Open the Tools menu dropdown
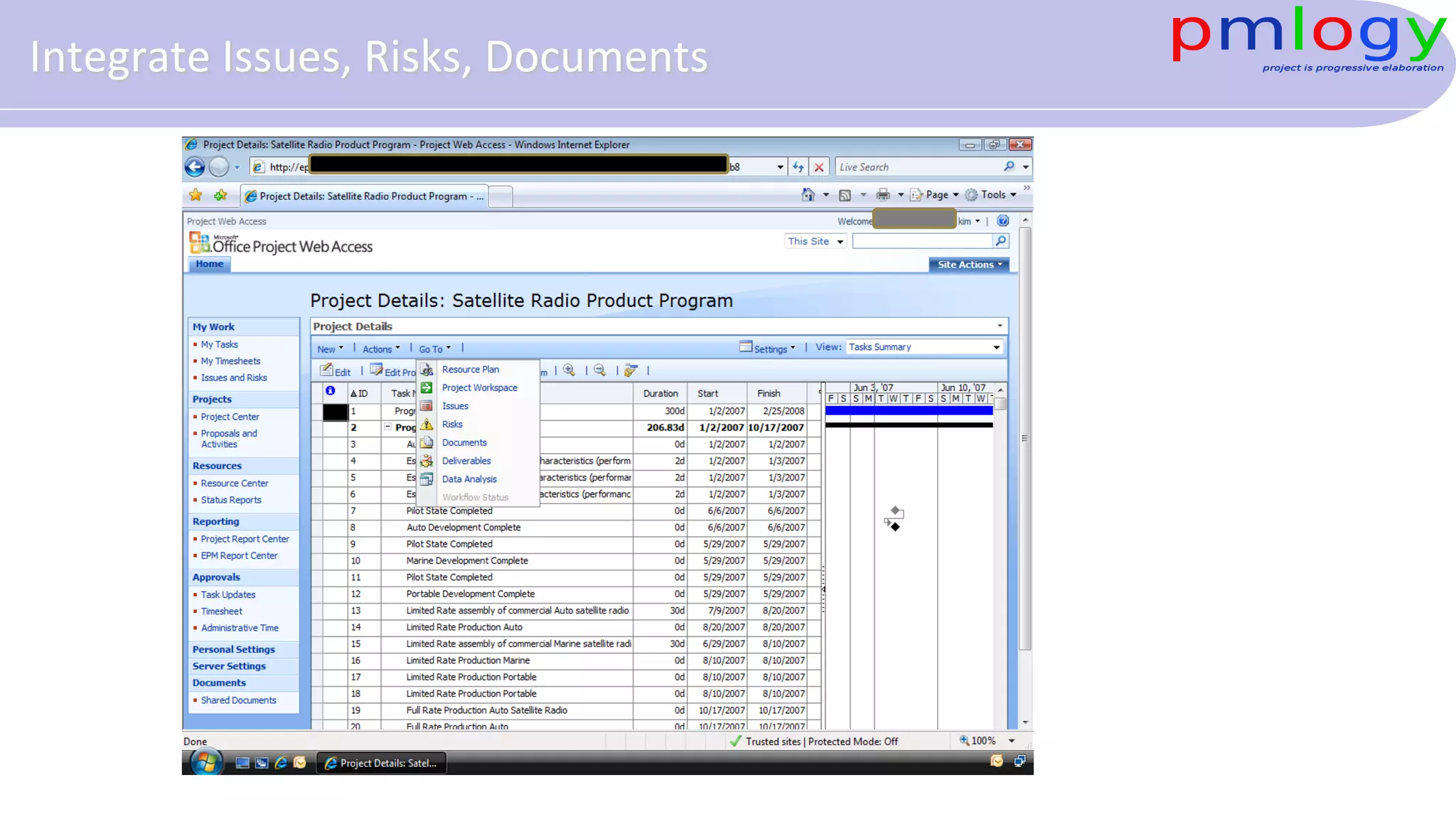Image resolution: width=1456 pixels, height=819 pixels. (991, 195)
